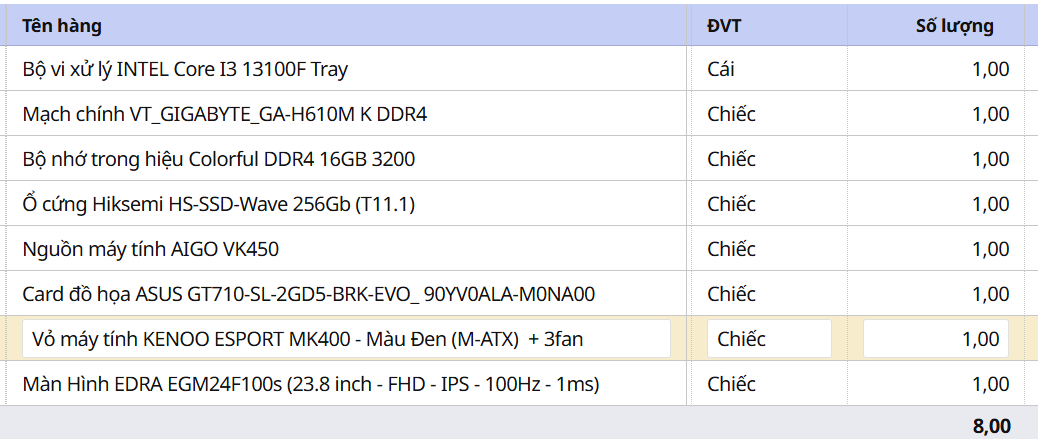1038x439 pixels.
Task: Select the ASUS GT710 graphics card row
Action: pos(309,294)
